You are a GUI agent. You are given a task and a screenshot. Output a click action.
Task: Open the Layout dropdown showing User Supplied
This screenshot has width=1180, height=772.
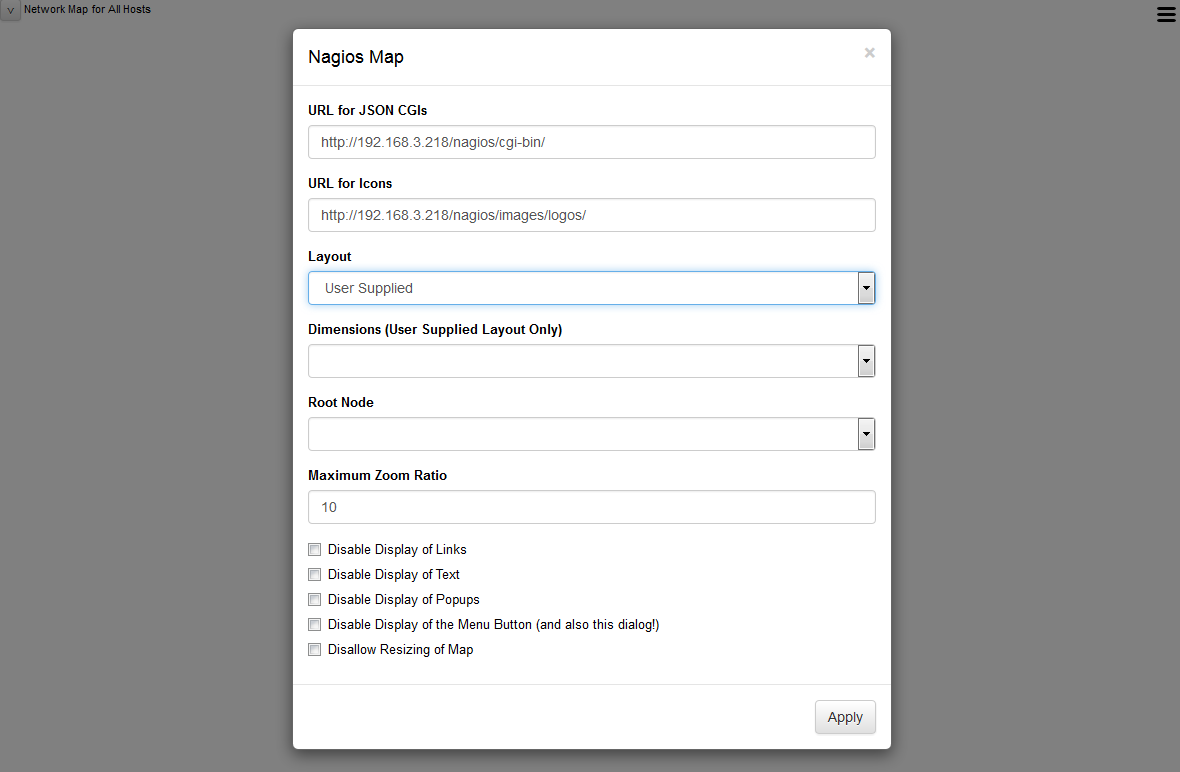point(591,288)
